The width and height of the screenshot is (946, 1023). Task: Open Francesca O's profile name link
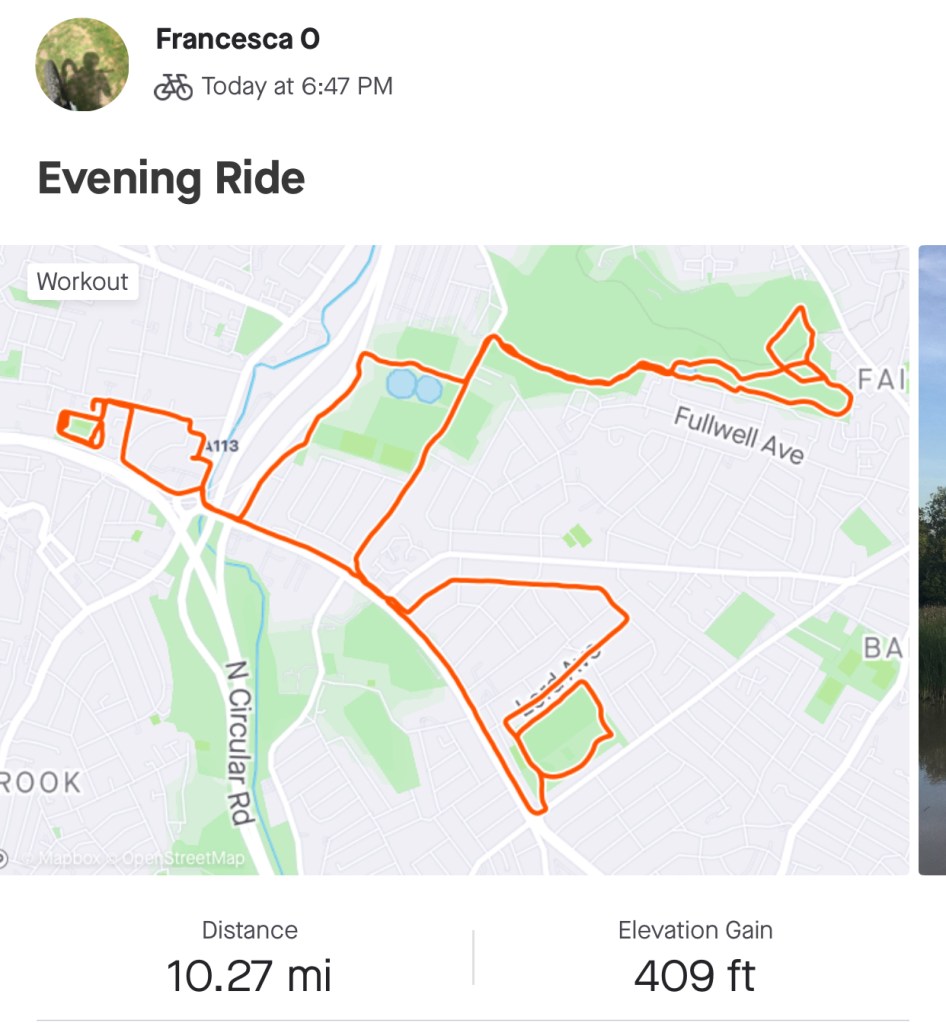coord(238,39)
